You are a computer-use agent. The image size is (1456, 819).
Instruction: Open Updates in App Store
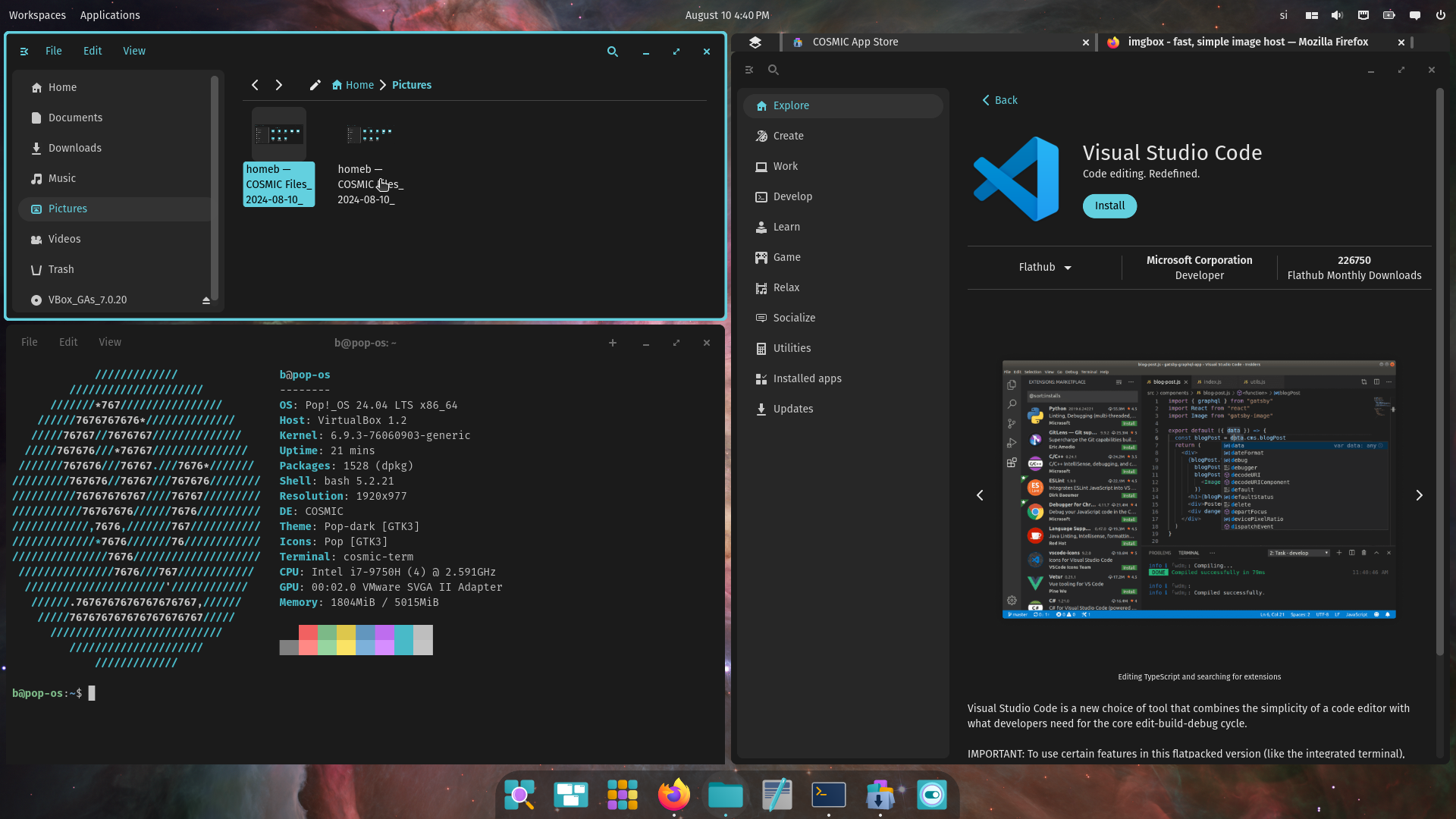coord(843,409)
